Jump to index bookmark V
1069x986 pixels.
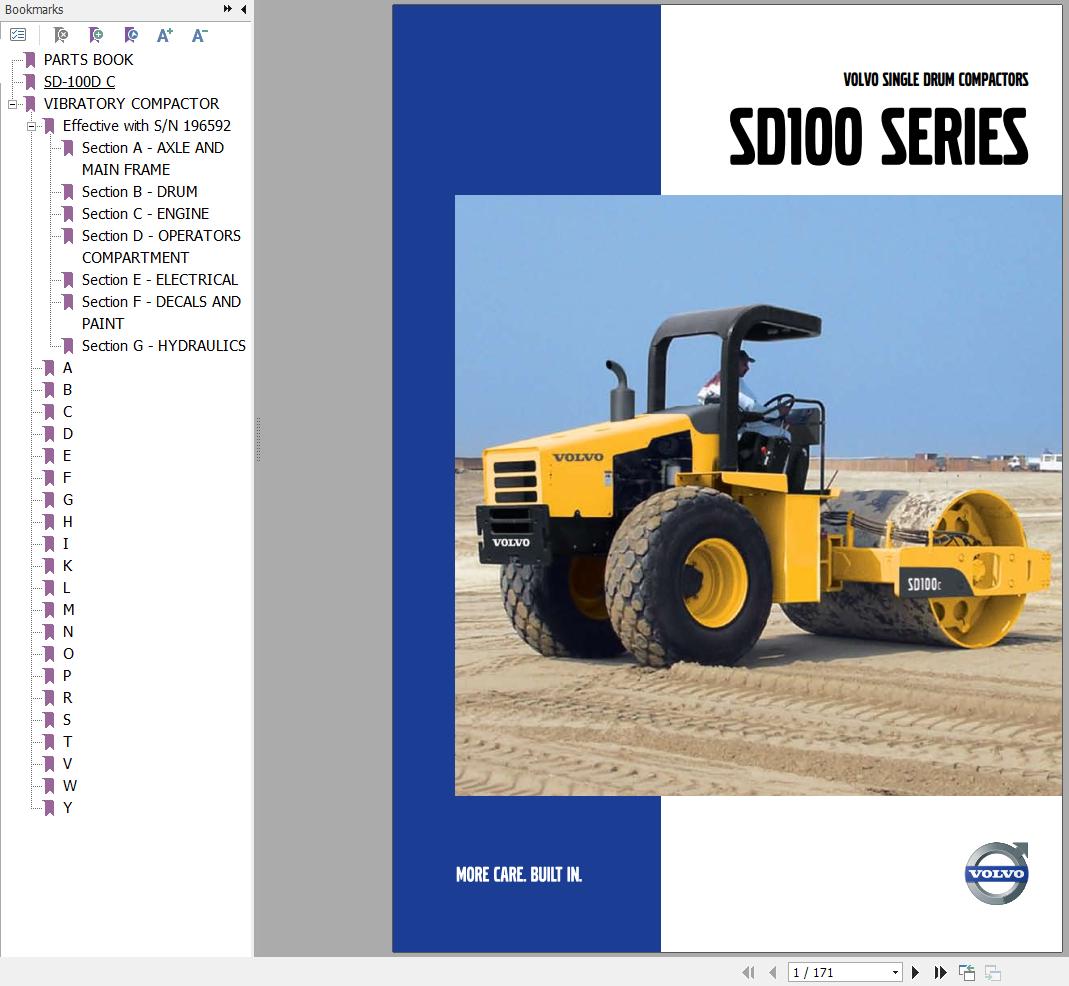click(x=67, y=764)
